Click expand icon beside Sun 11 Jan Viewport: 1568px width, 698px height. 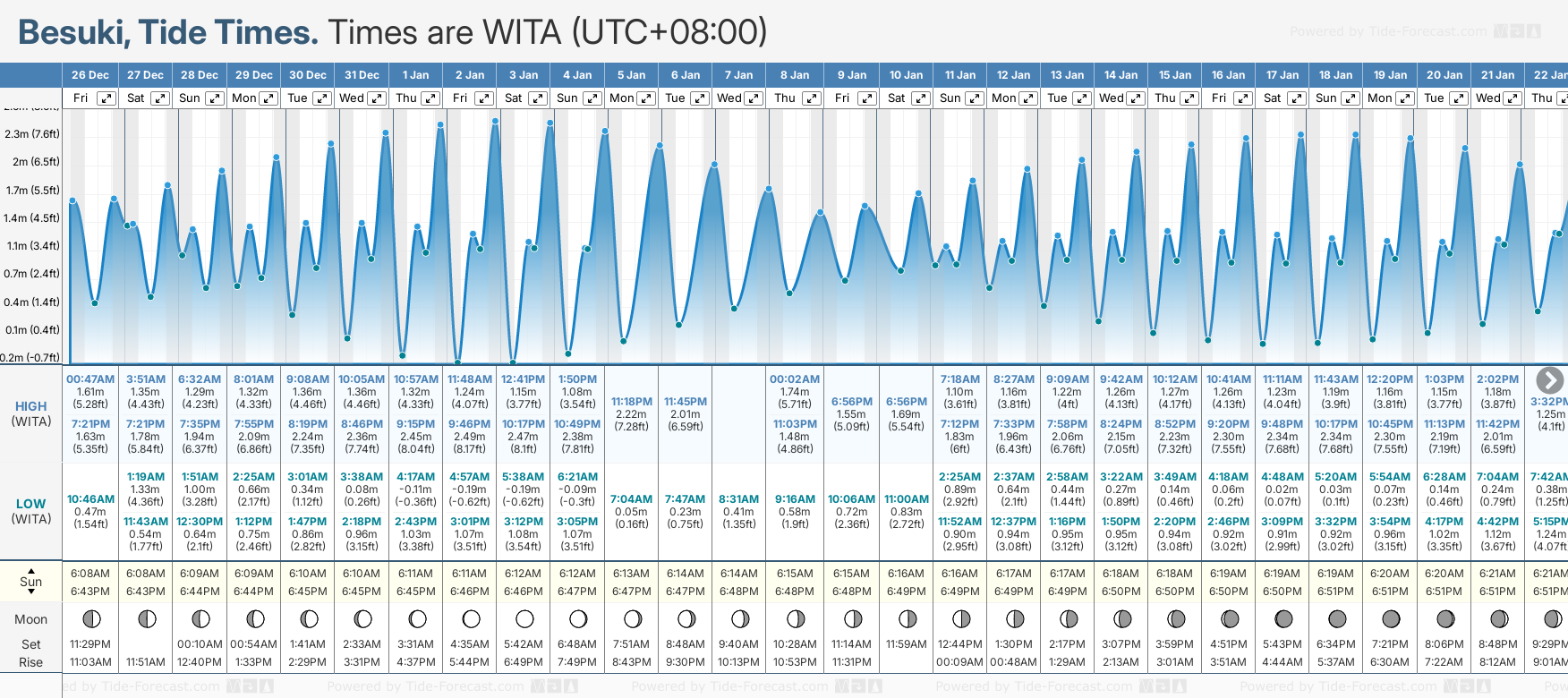point(975,98)
